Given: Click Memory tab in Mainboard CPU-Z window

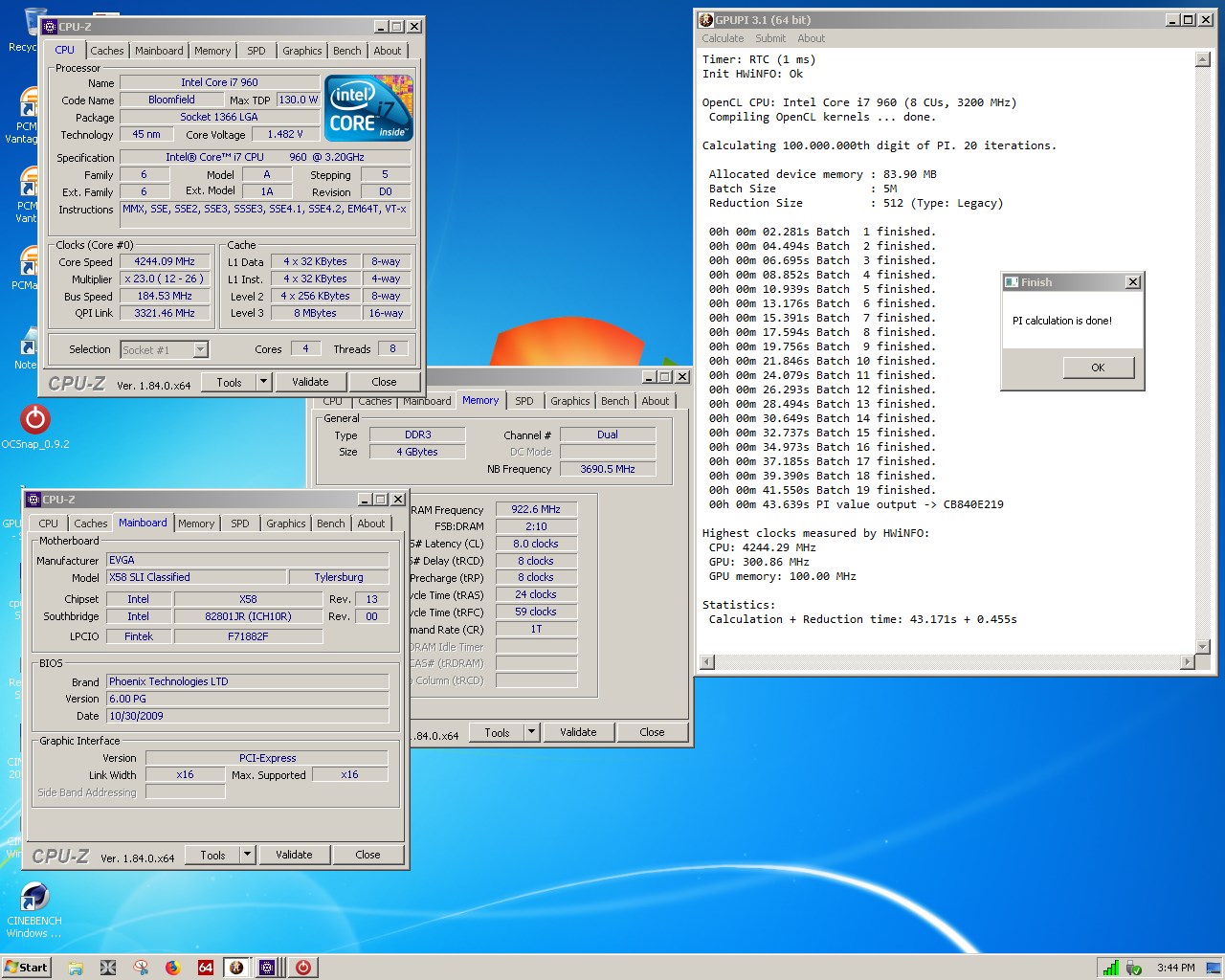Looking at the screenshot, I should [196, 523].
